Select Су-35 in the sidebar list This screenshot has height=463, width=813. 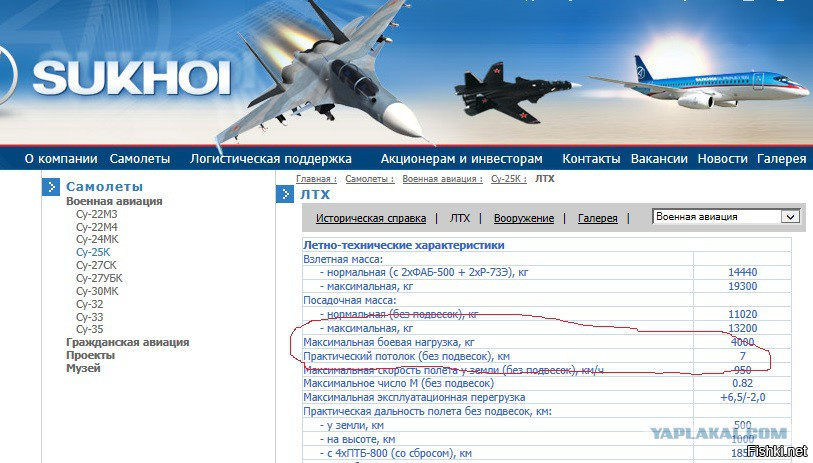pyautogui.click(x=89, y=329)
